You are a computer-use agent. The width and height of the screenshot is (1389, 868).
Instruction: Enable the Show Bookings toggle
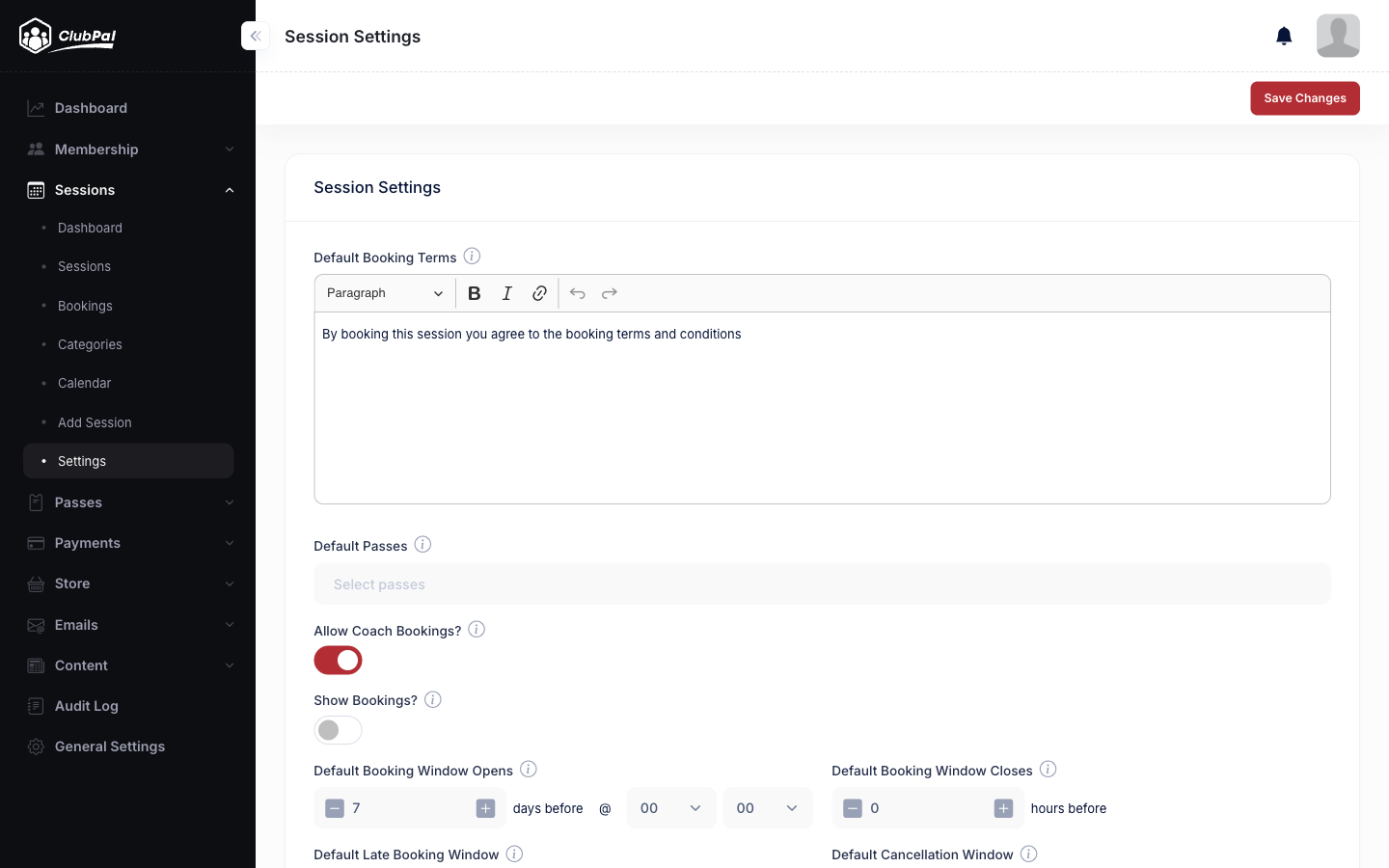[338, 730]
